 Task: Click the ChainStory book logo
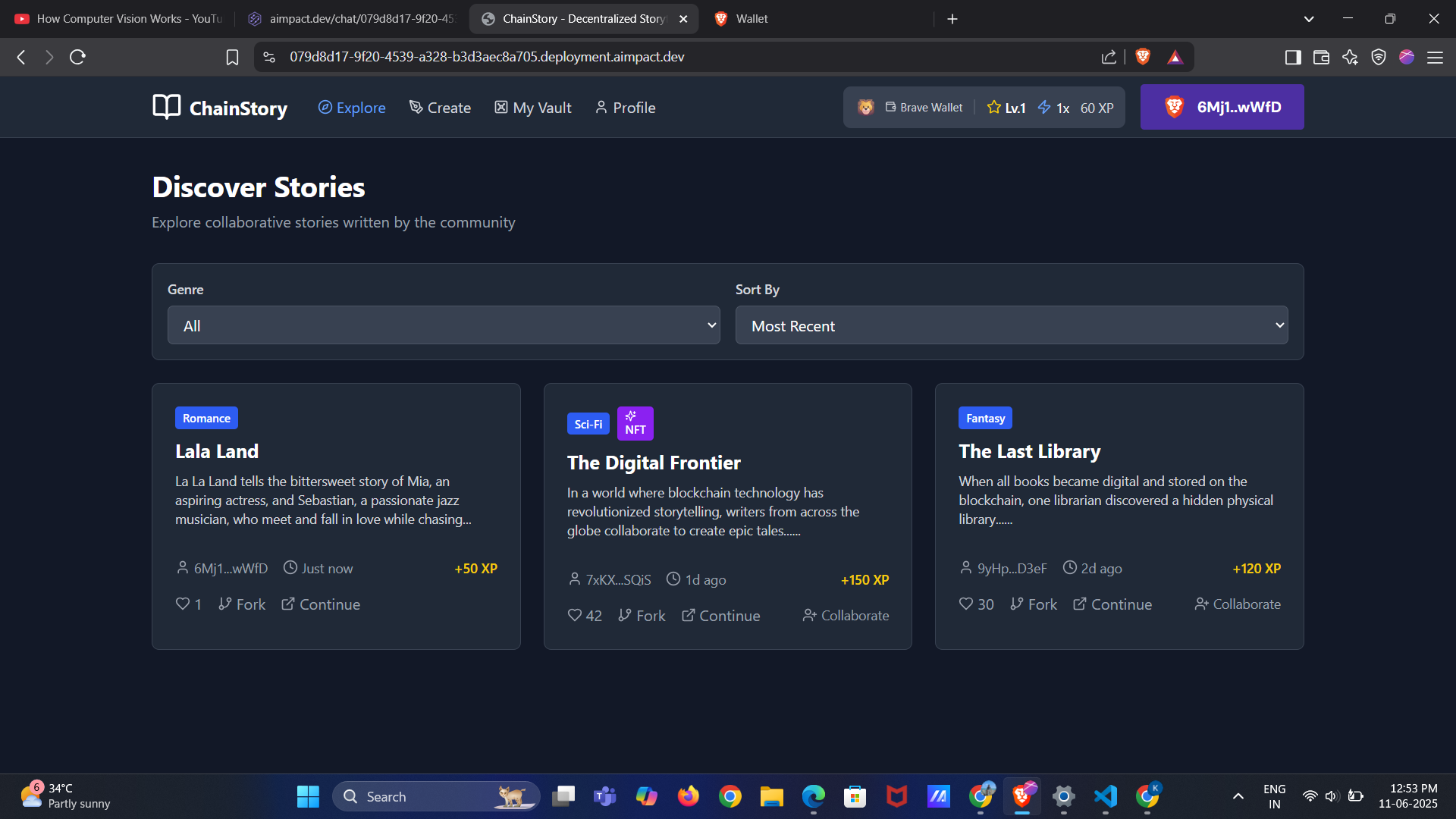click(167, 107)
